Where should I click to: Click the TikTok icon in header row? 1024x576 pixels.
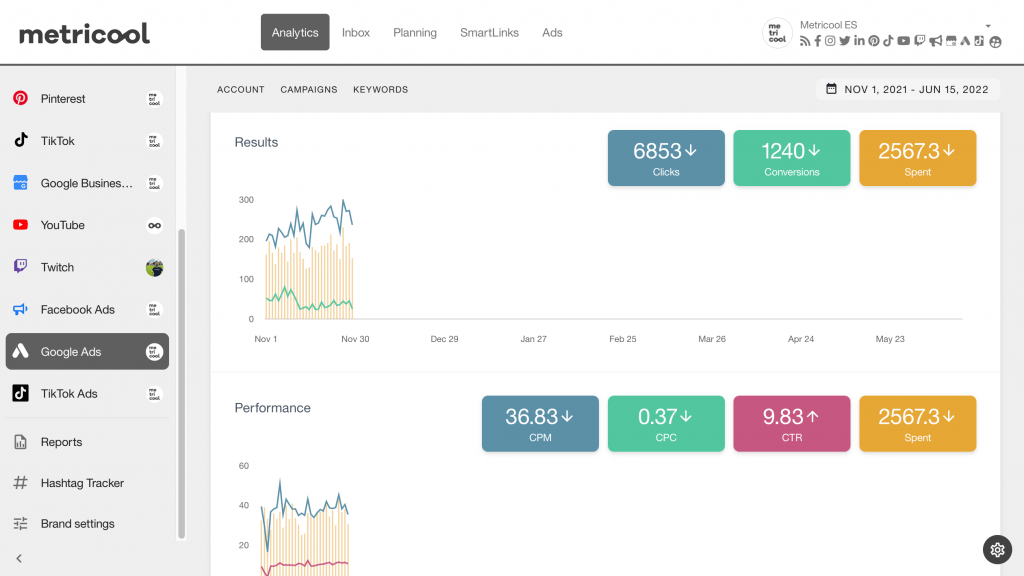coord(888,41)
